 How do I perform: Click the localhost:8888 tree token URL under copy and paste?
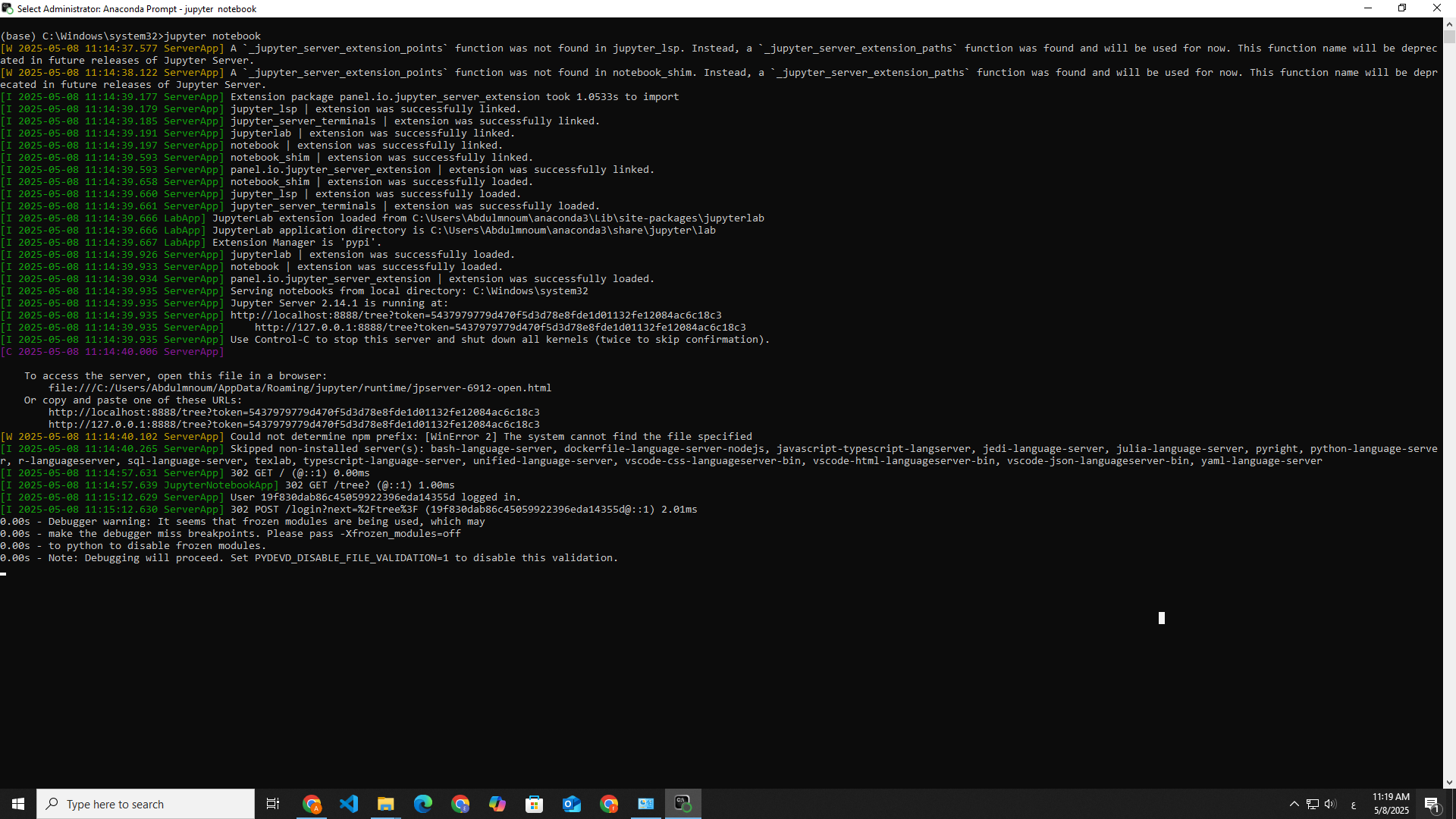point(294,413)
